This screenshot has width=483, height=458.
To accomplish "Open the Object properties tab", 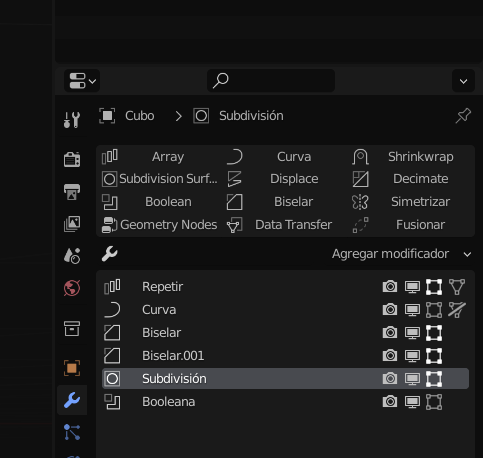I will click(x=72, y=368).
